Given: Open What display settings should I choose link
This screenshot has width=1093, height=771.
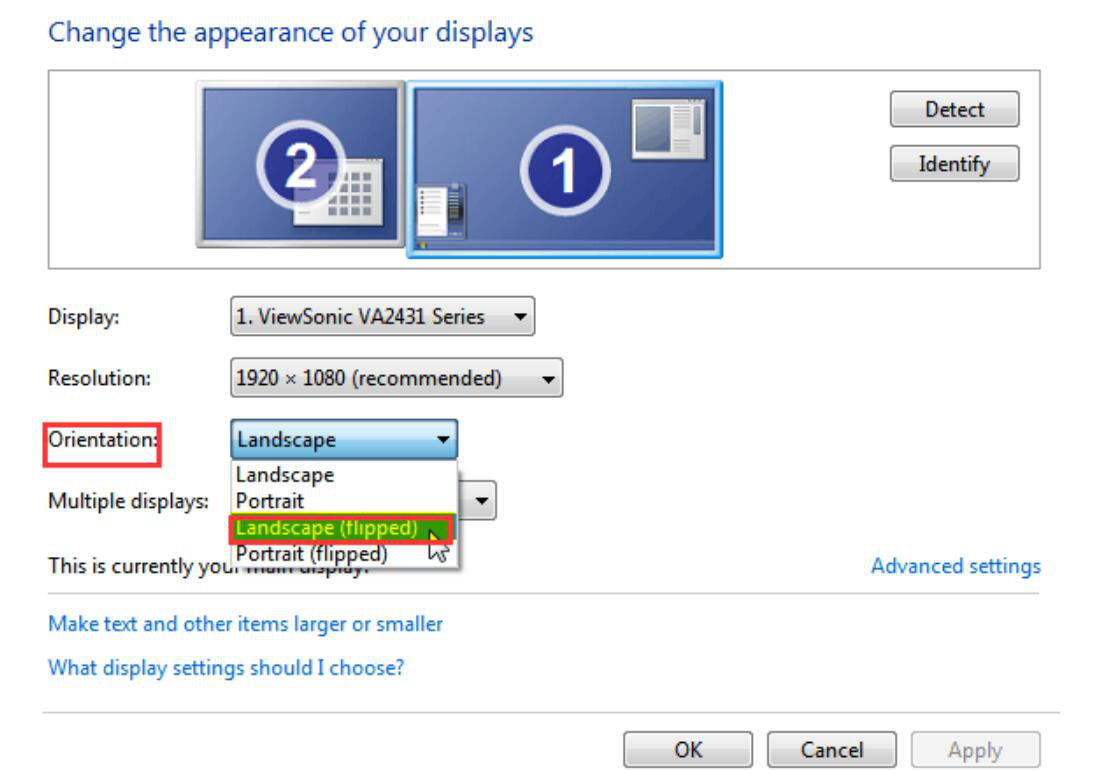Looking at the screenshot, I should point(226,668).
